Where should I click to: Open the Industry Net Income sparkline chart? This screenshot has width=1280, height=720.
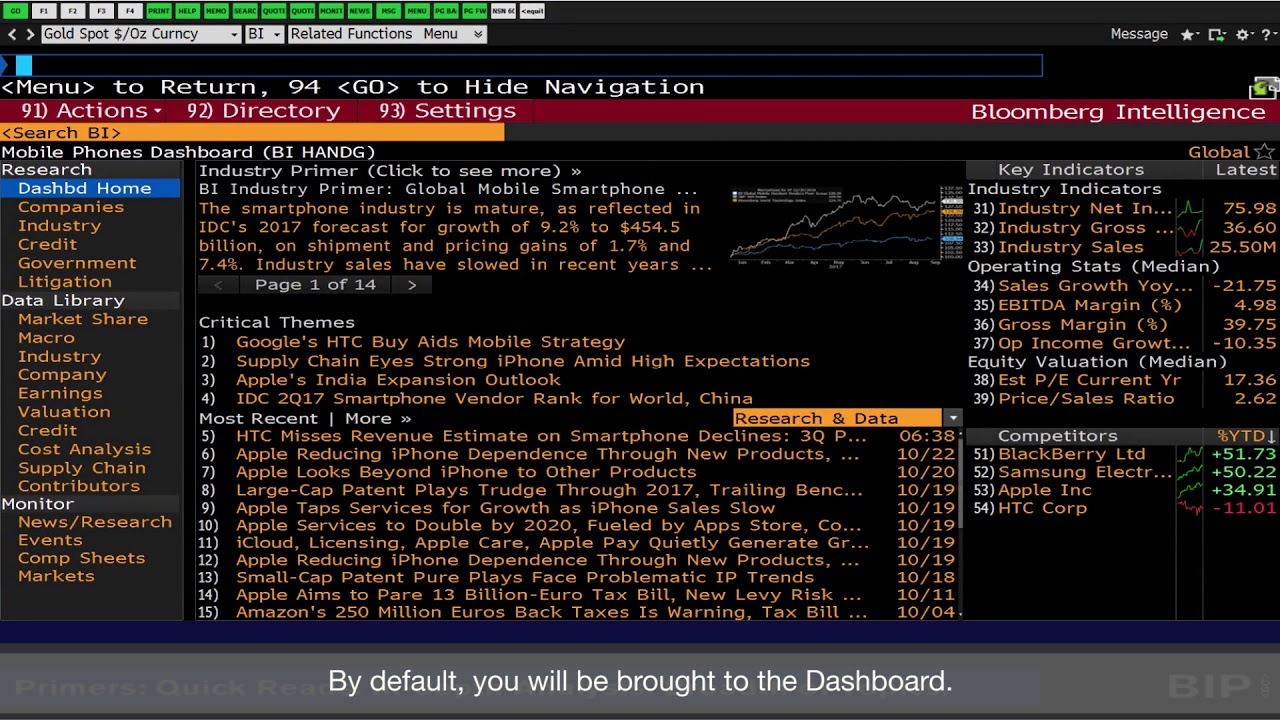[1190, 208]
